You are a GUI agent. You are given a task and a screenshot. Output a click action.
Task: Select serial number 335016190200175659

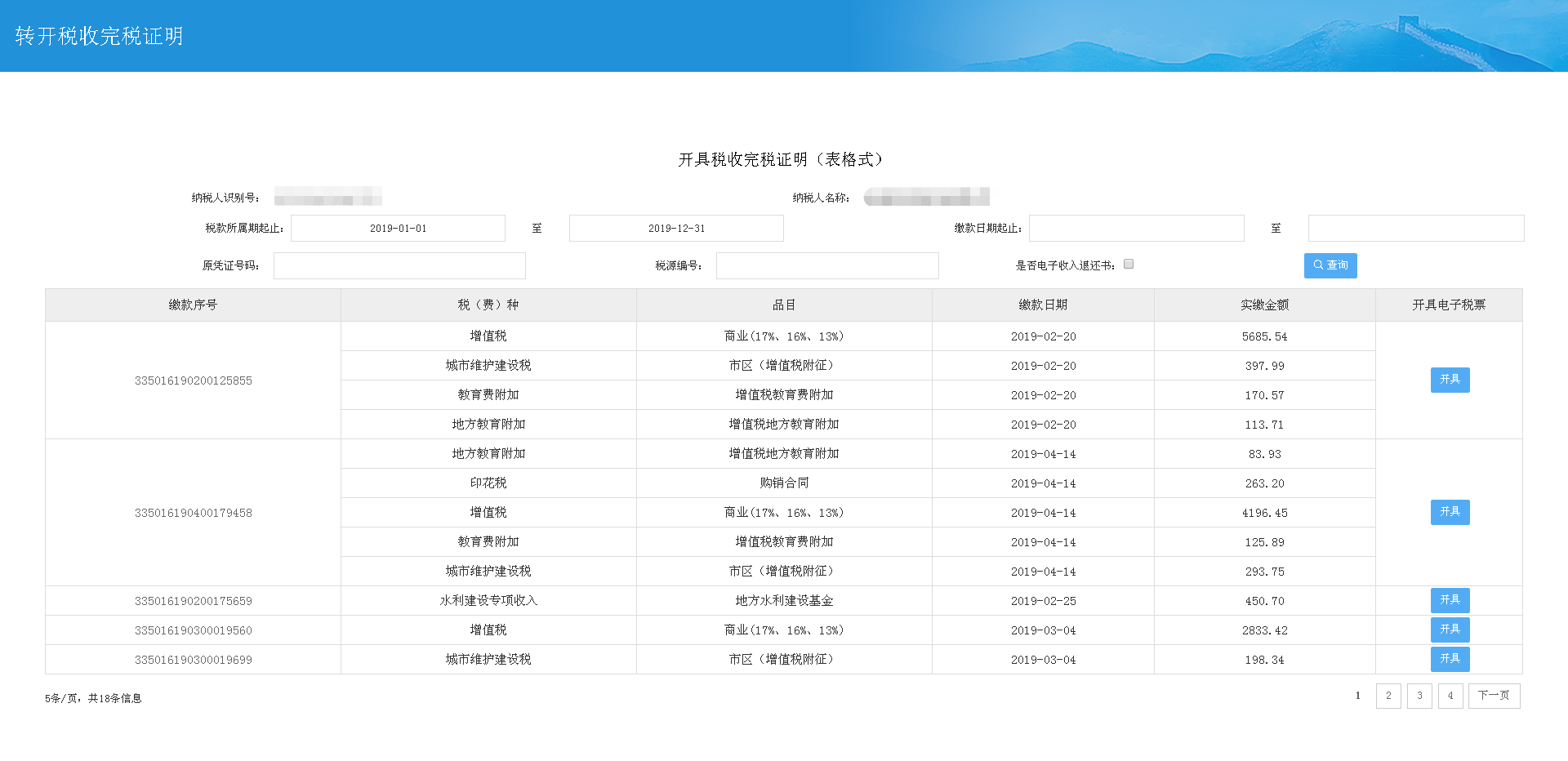coord(194,601)
